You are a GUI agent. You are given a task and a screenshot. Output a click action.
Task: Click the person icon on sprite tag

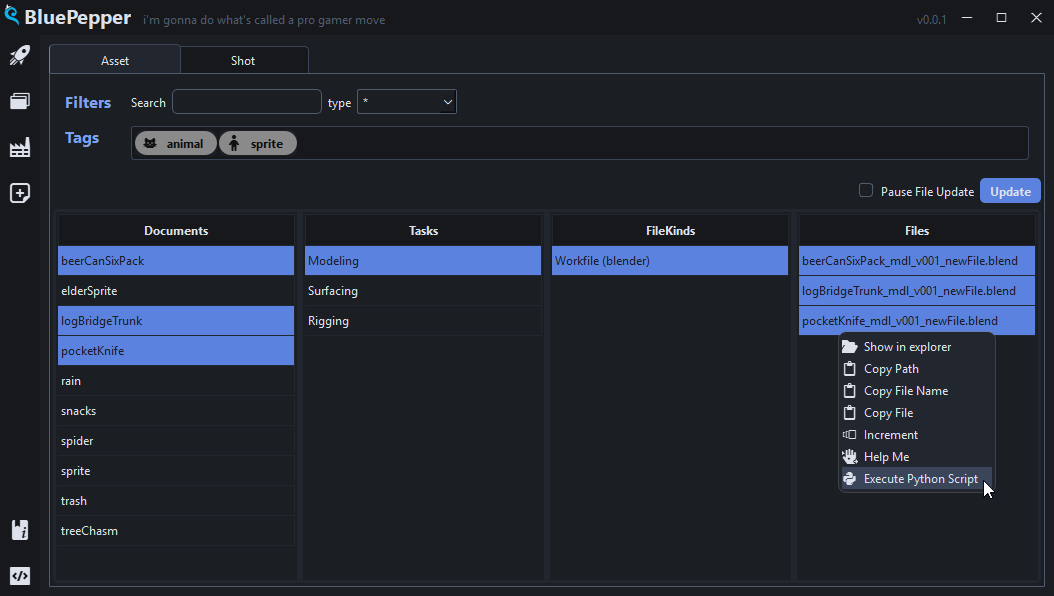234,143
